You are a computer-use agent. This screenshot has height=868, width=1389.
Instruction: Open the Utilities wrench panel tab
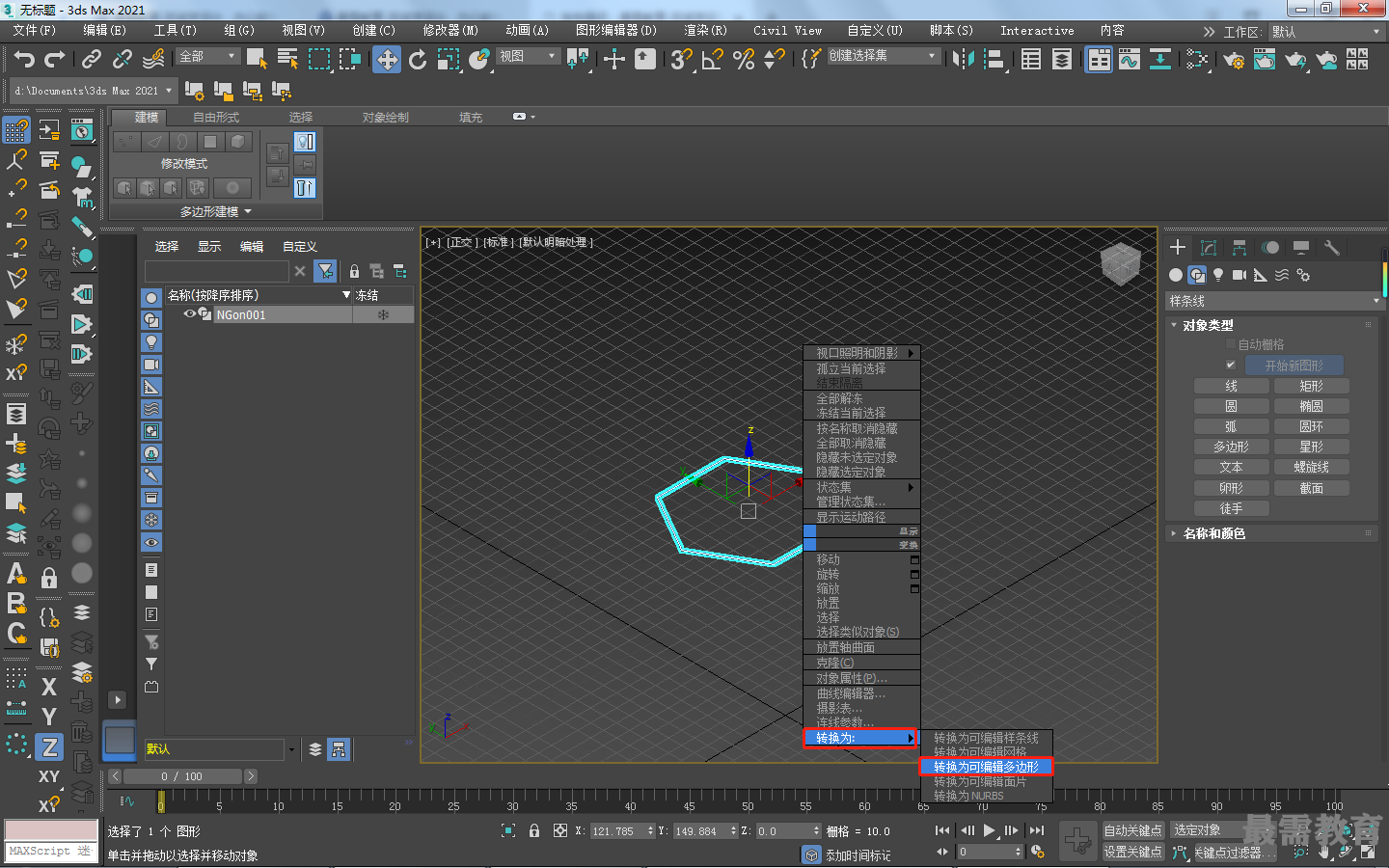(1332, 248)
